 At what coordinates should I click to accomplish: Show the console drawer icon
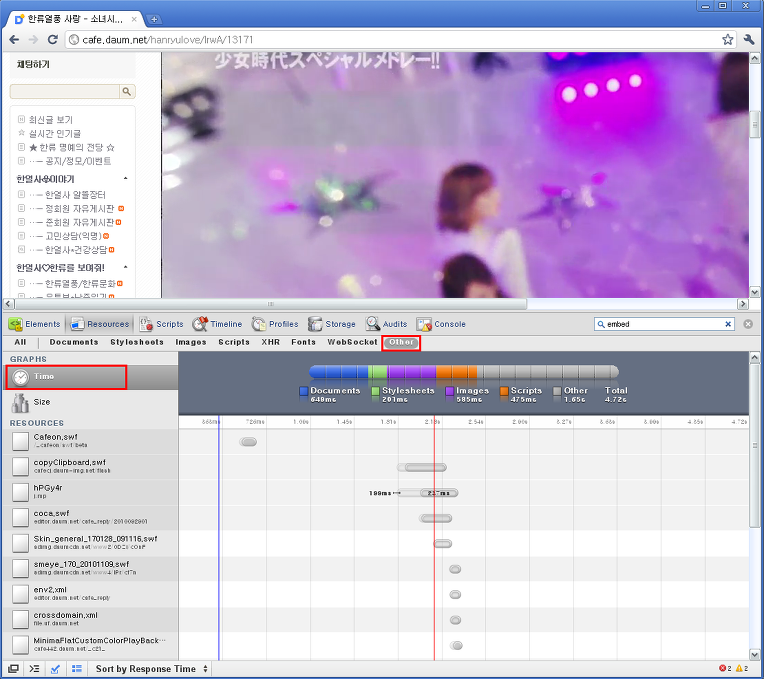[34, 669]
